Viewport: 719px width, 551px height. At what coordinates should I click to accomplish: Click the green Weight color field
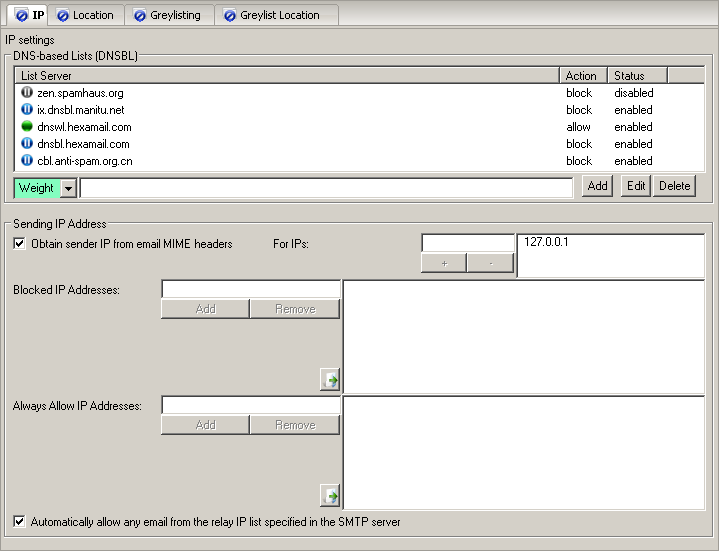pyautogui.click(x=37, y=188)
